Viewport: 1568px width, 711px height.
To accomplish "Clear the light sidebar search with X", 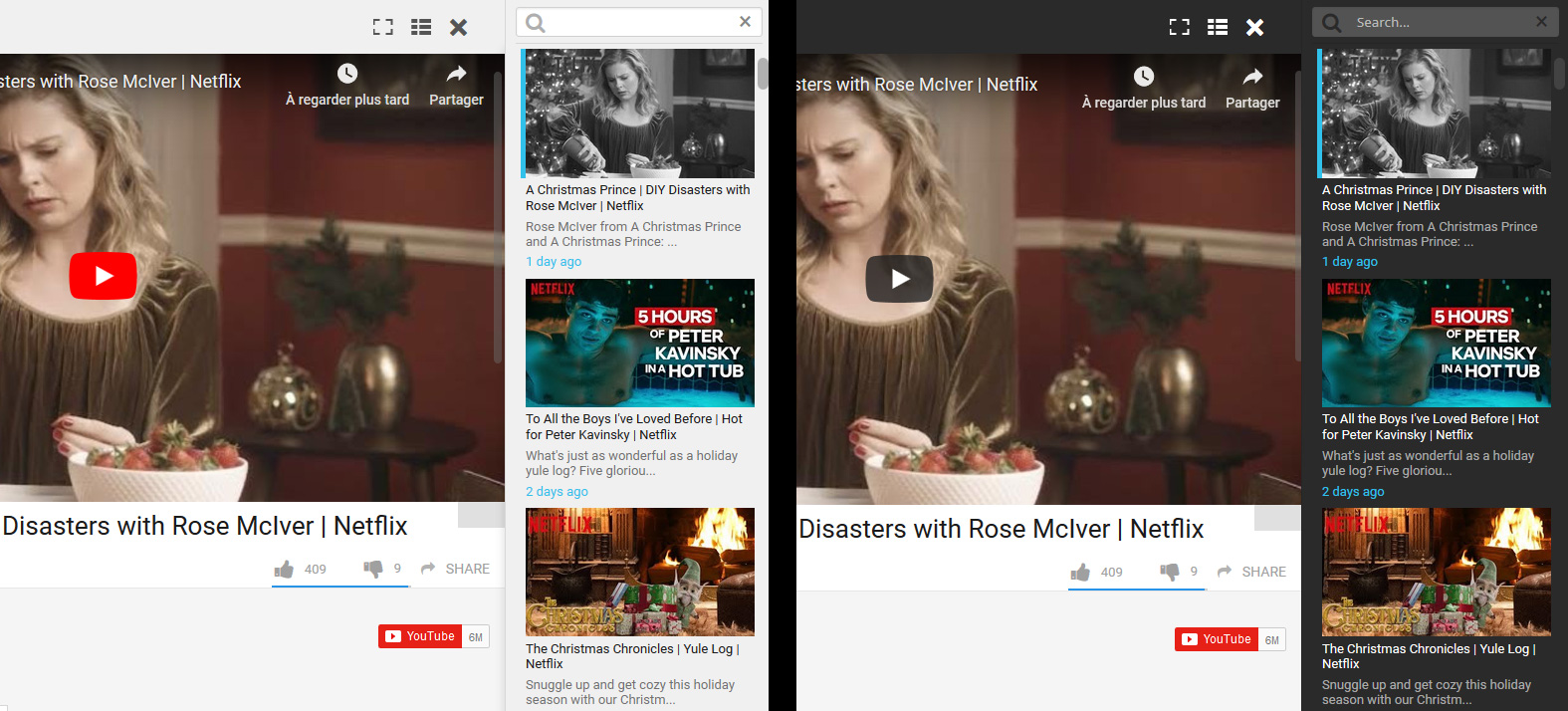I will coord(745,21).
